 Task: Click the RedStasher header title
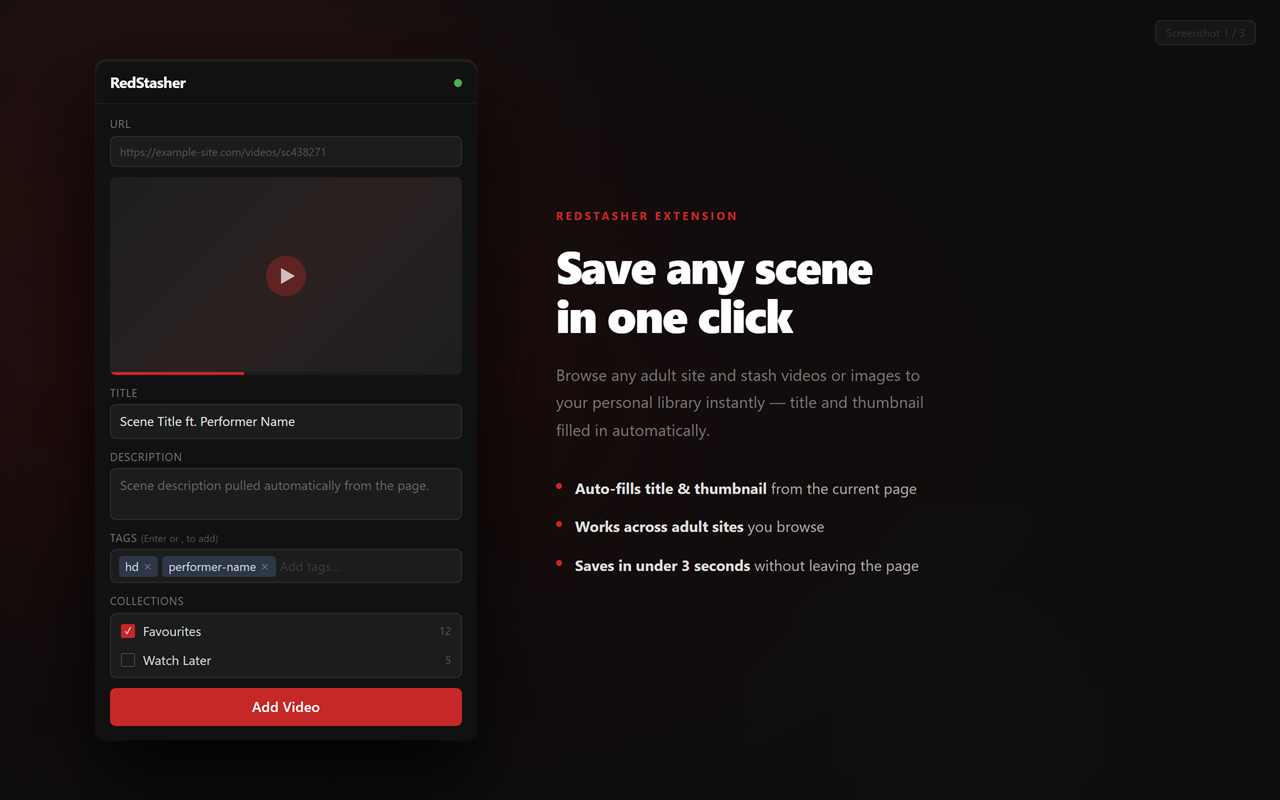coord(148,83)
